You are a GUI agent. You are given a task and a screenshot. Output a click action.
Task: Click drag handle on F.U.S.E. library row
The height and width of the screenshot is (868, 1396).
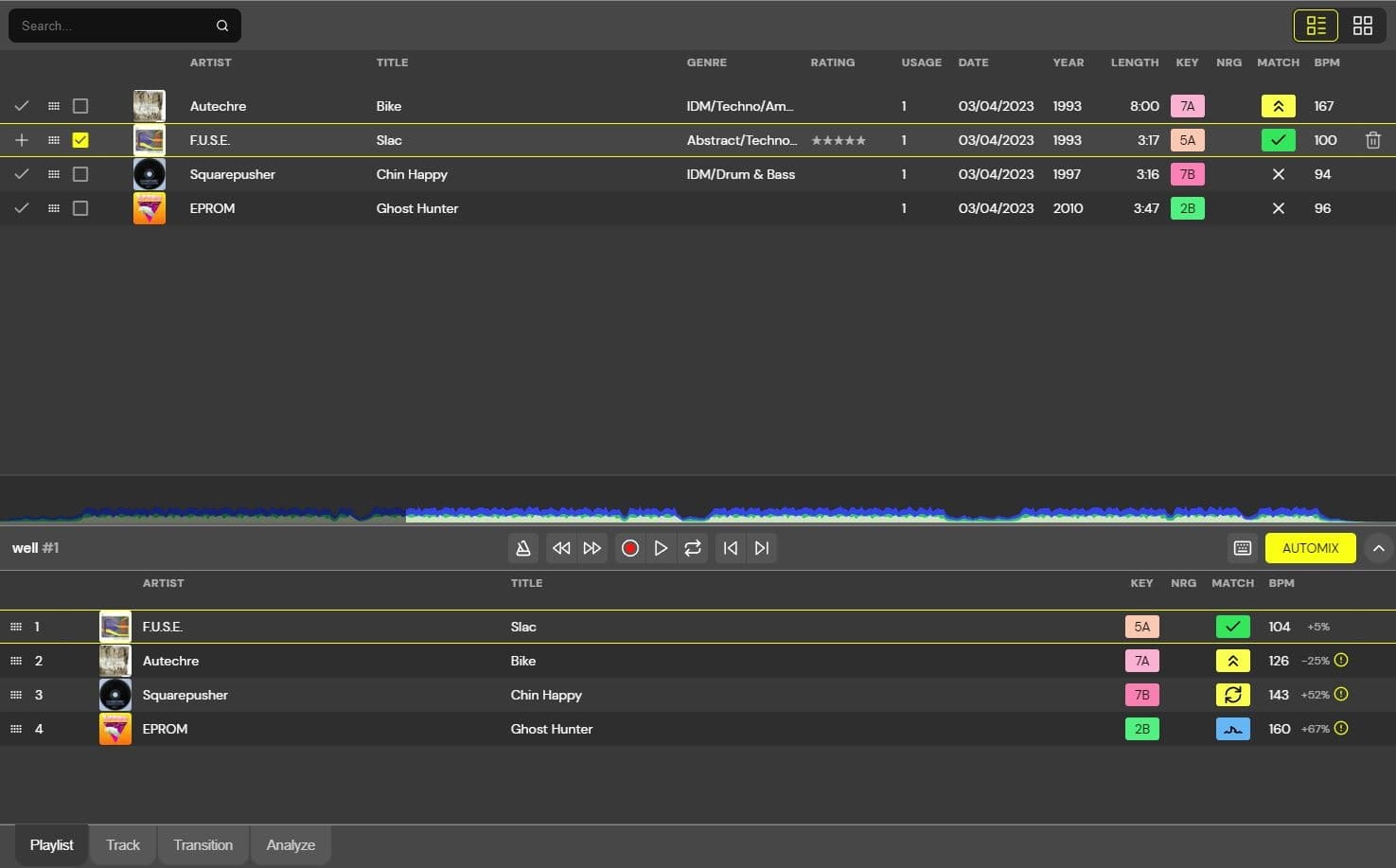tap(54, 140)
